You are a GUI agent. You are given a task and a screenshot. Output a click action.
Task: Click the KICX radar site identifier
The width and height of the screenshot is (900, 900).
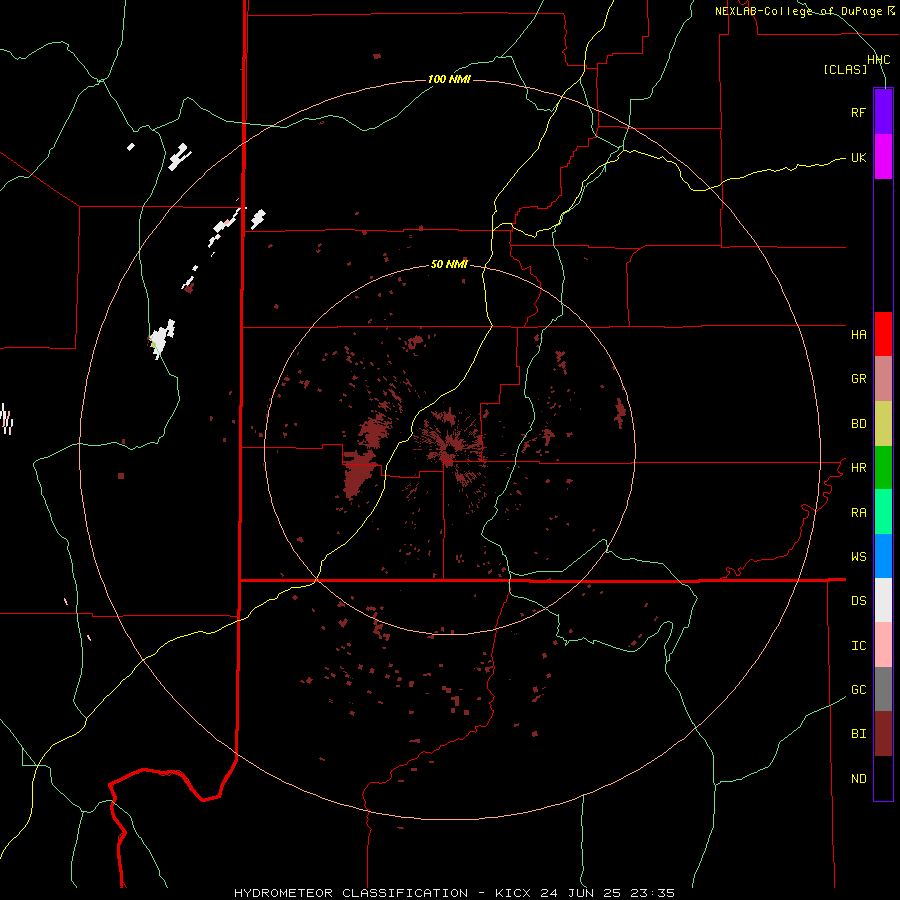(513, 893)
